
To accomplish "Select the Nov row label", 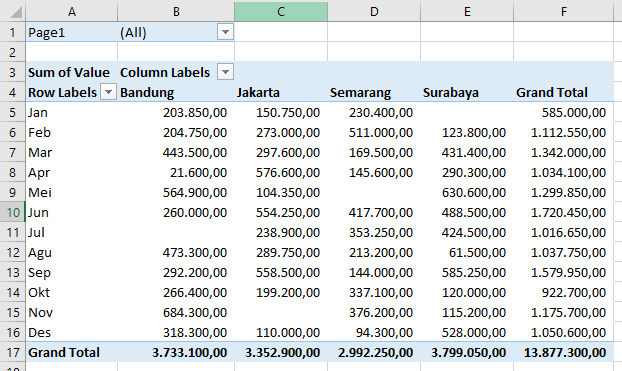I will point(40,312).
